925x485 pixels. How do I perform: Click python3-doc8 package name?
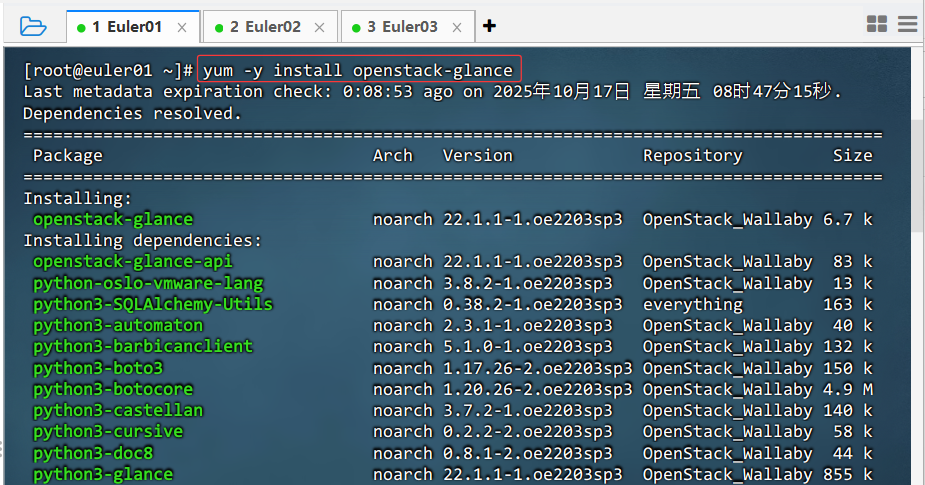tap(93, 453)
